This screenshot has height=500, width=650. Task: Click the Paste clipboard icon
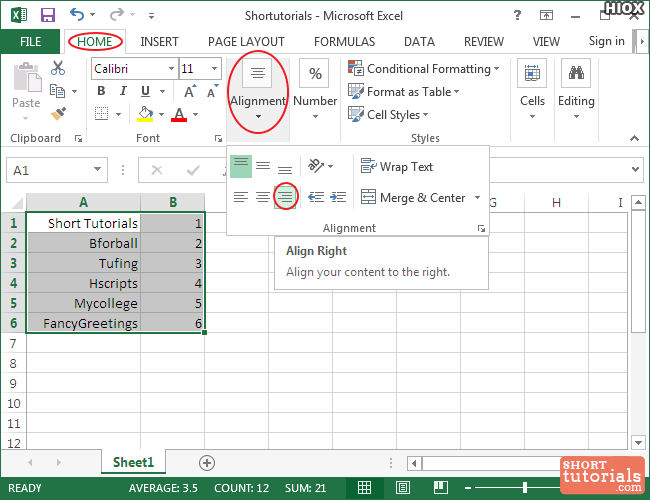click(x=27, y=78)
